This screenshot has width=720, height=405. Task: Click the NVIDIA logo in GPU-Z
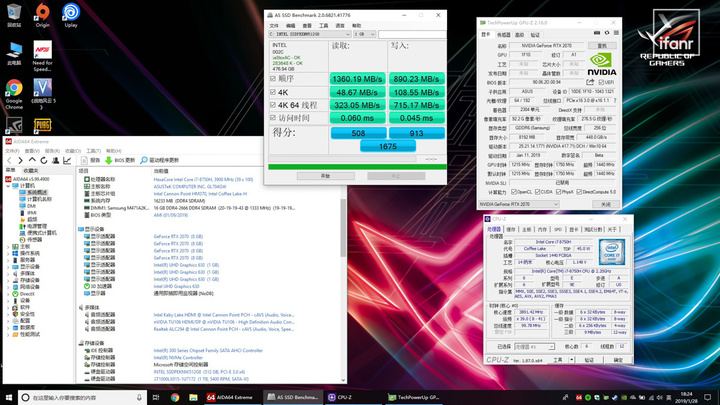602,64
